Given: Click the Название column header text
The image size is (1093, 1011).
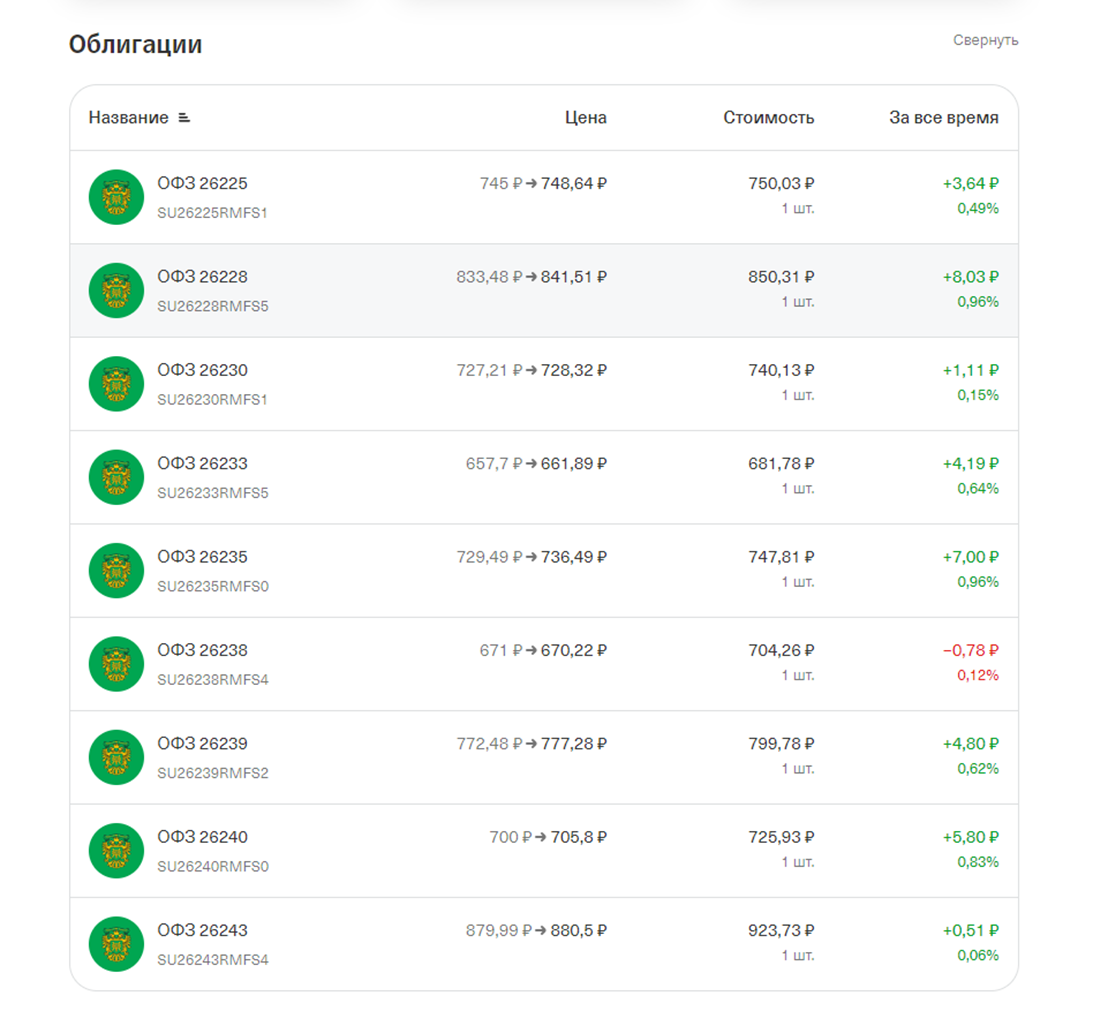Looking at the screenshot, I should [128, 118].
